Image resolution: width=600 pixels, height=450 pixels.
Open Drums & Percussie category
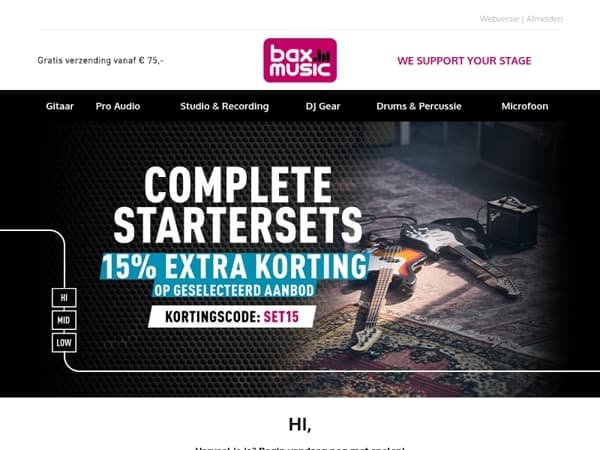[x=419, y=106]
